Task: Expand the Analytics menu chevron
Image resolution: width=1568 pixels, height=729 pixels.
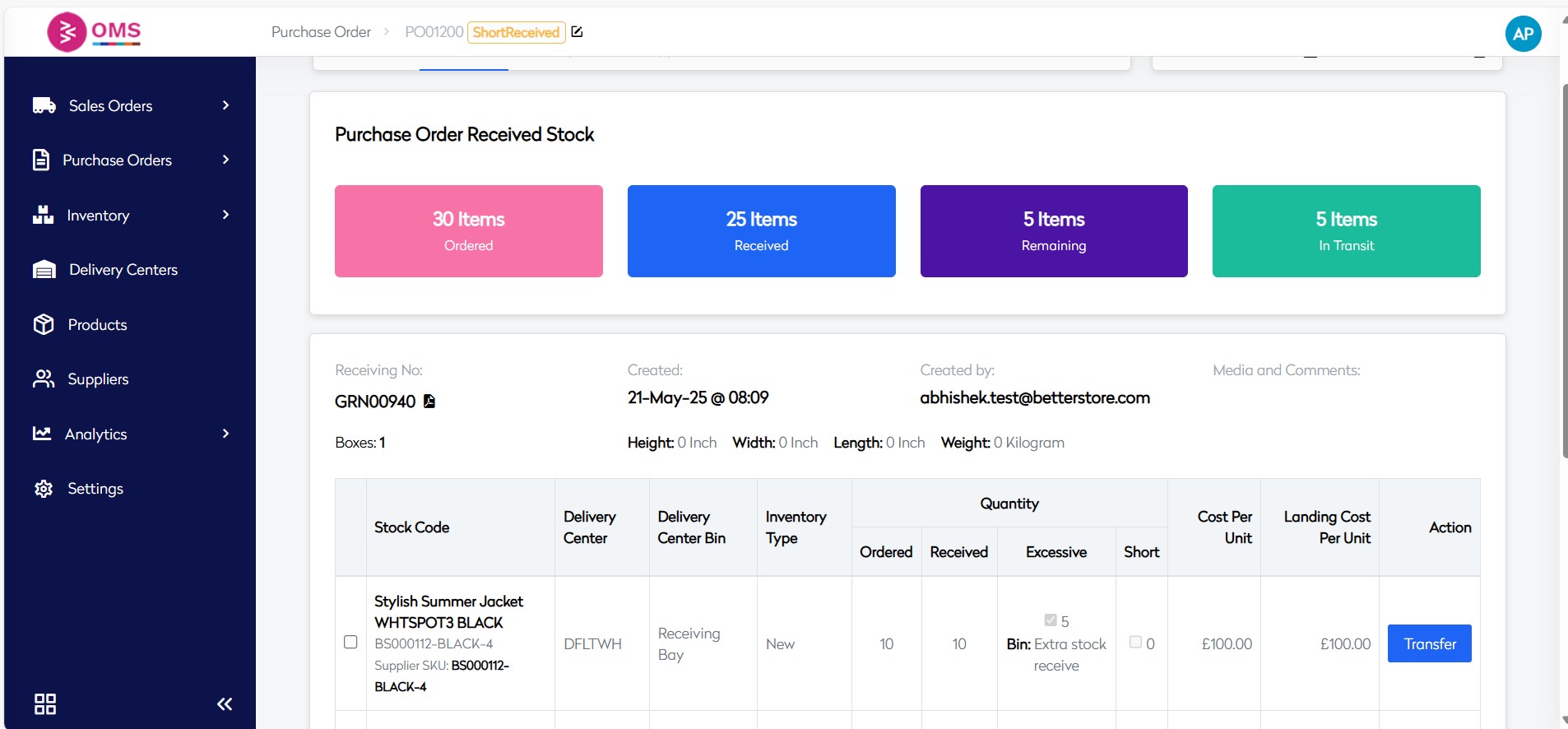Action: click(x=225, y=434)
